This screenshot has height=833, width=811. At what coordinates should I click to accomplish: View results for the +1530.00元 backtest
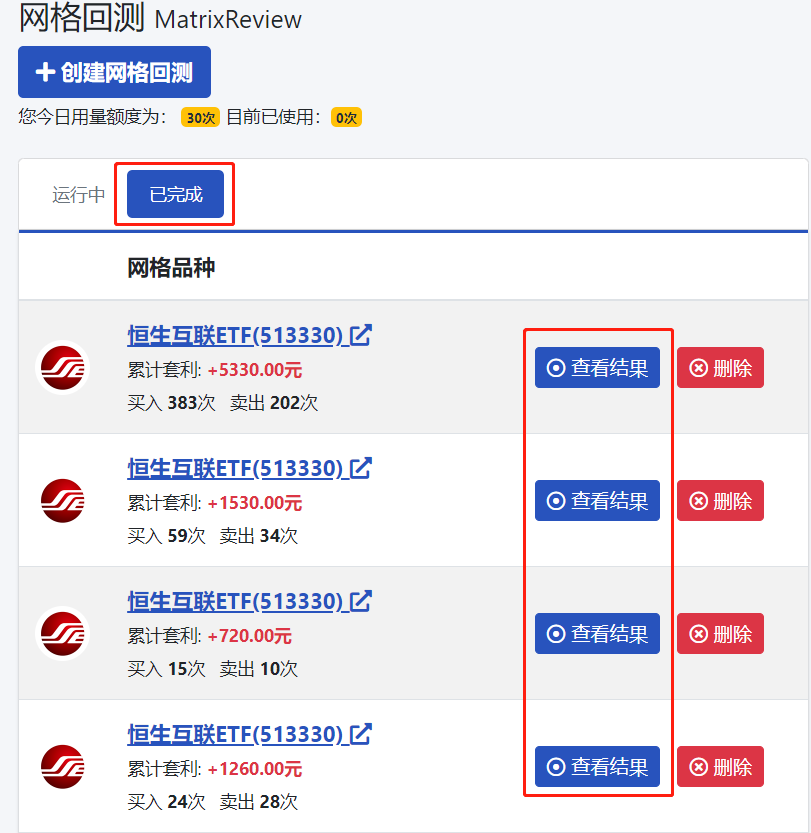coord(597,500)
